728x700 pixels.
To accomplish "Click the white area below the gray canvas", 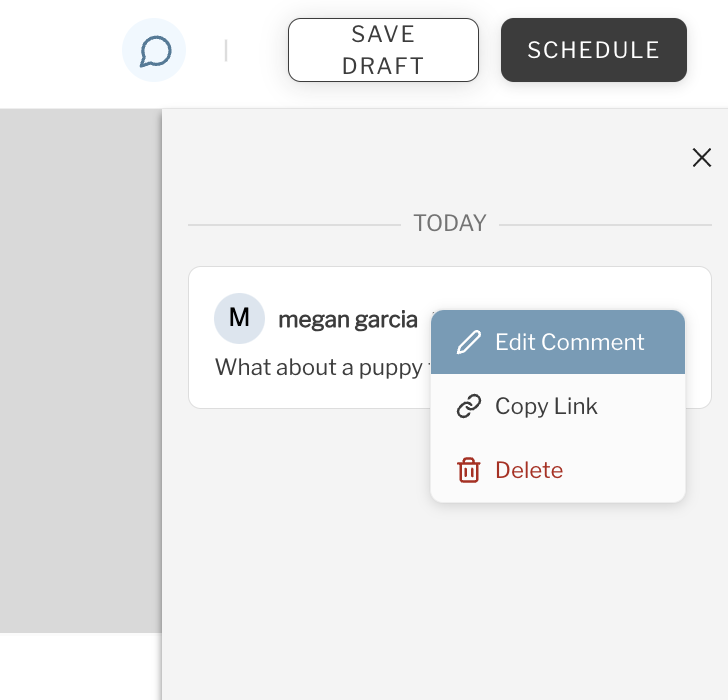I will coord(80,666).
